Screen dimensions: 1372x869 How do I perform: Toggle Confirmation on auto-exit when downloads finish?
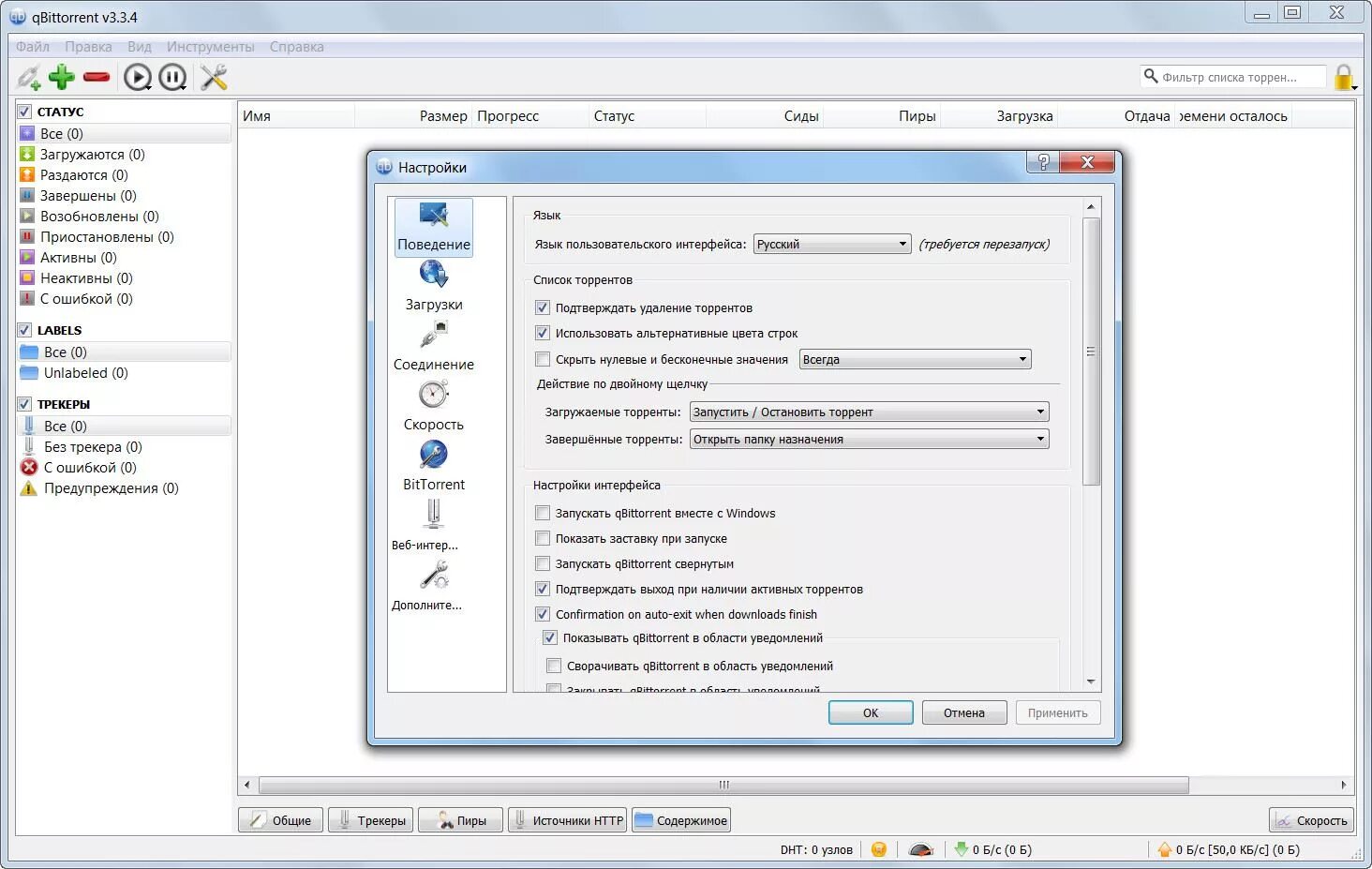tap(542, 614)
